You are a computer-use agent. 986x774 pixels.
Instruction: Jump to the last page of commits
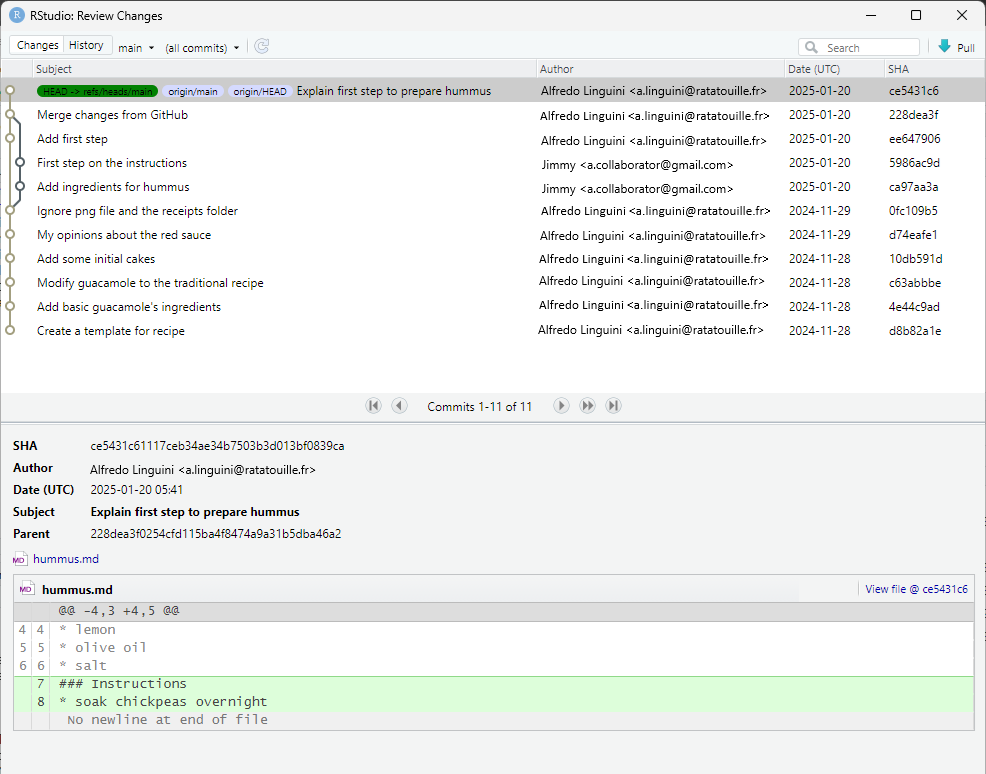(613, 405)
